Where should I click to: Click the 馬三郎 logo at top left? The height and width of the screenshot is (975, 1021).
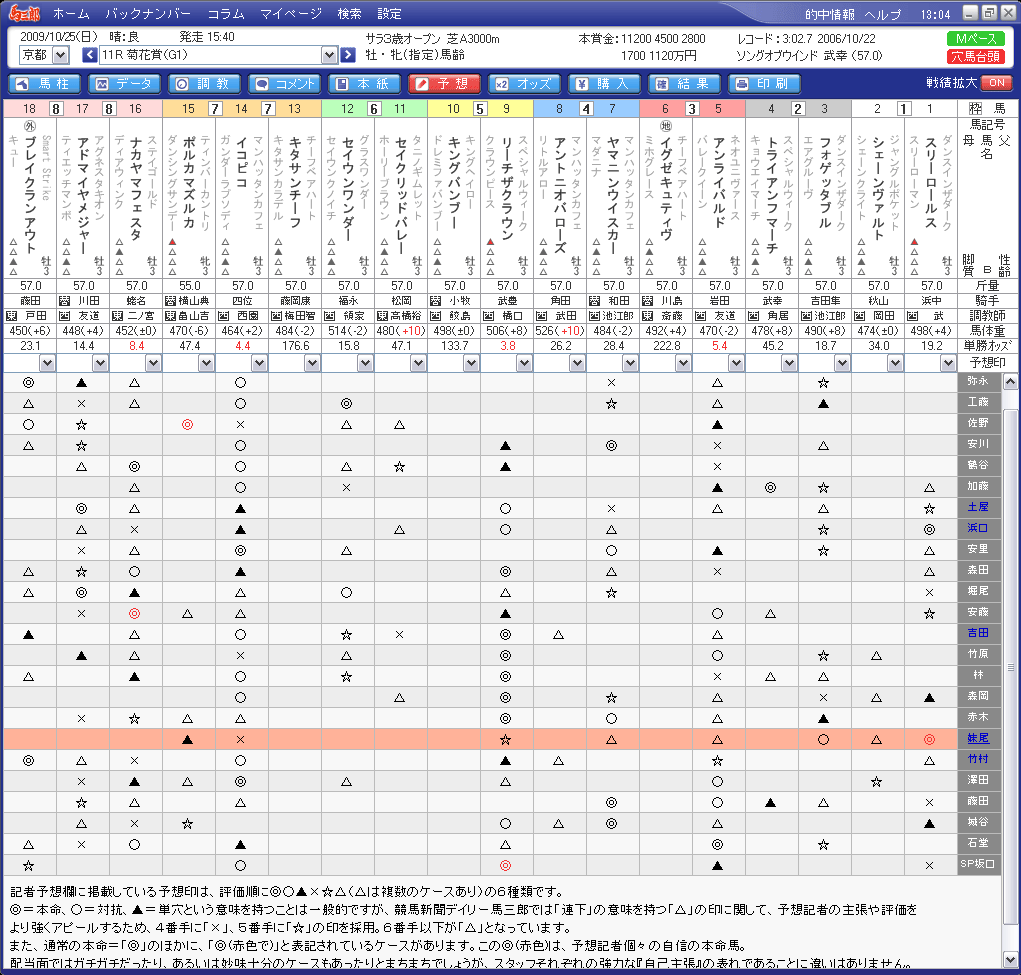[x=24, y=13]
